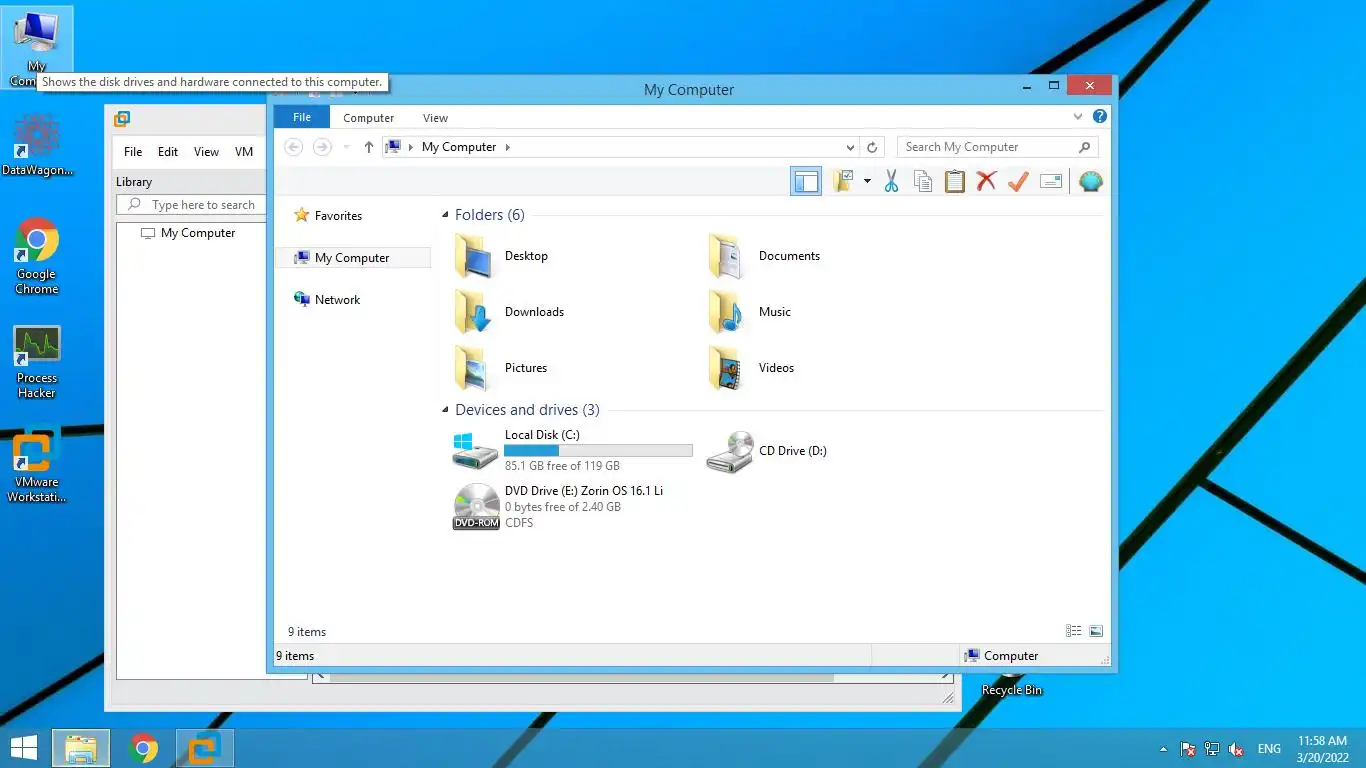Click the magnifier icon in search box

coord(1085,147)
